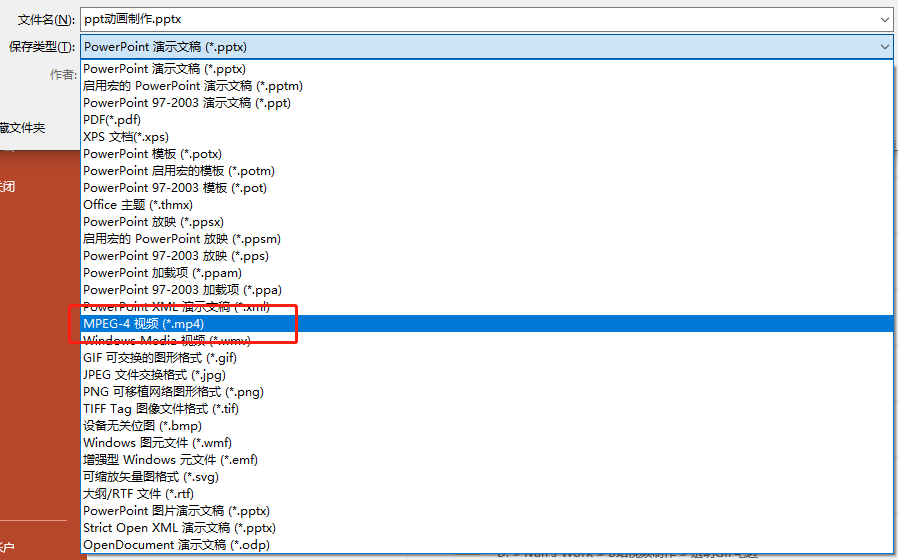Viewport: 898px width, 560px height.
Task: Select PowerPoint 演示文稿 (*.pptx) in list
Action: 487,69
